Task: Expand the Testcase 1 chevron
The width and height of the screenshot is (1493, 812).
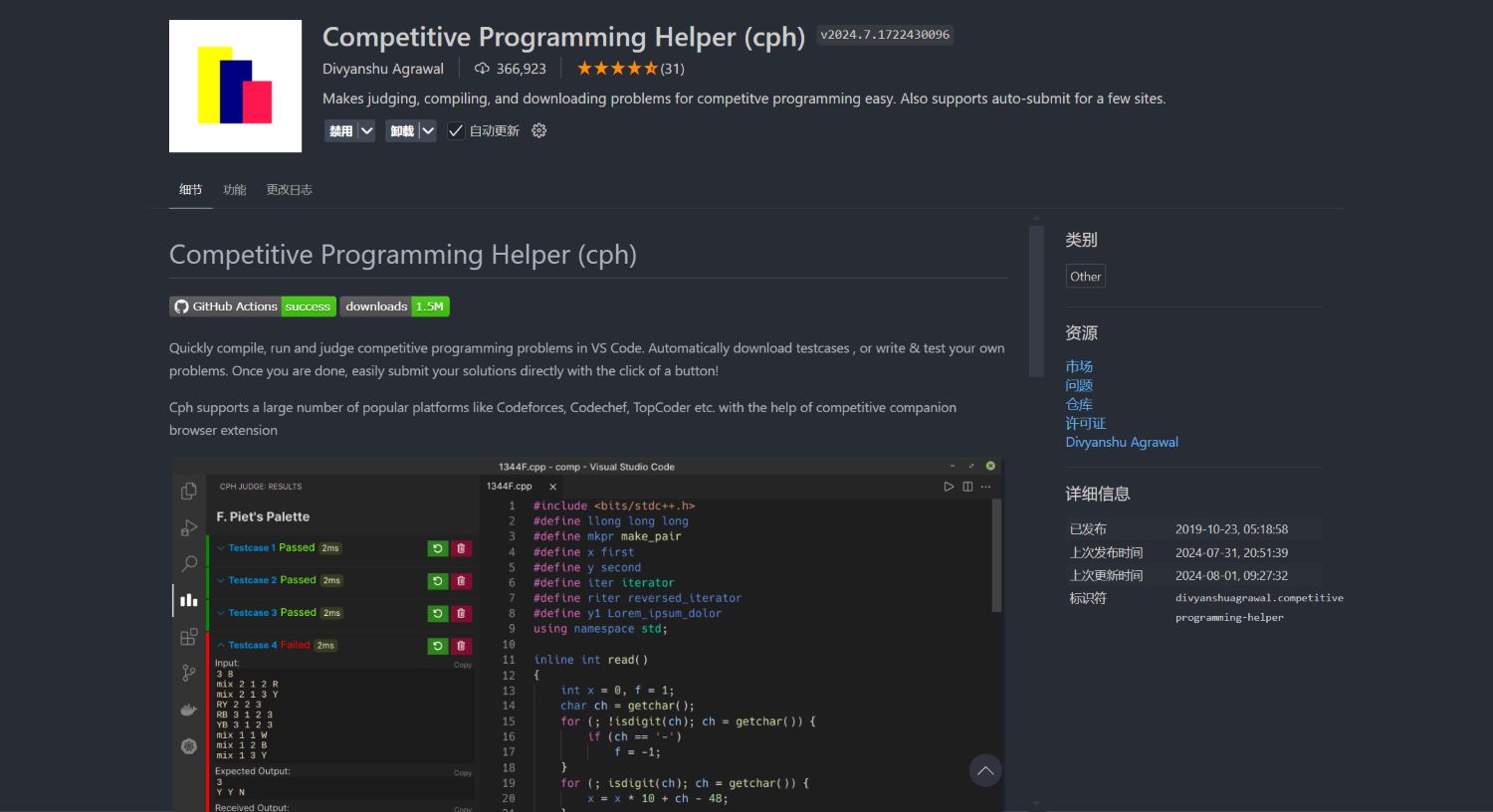Action: pyautogui.click(x=221, y=548)
